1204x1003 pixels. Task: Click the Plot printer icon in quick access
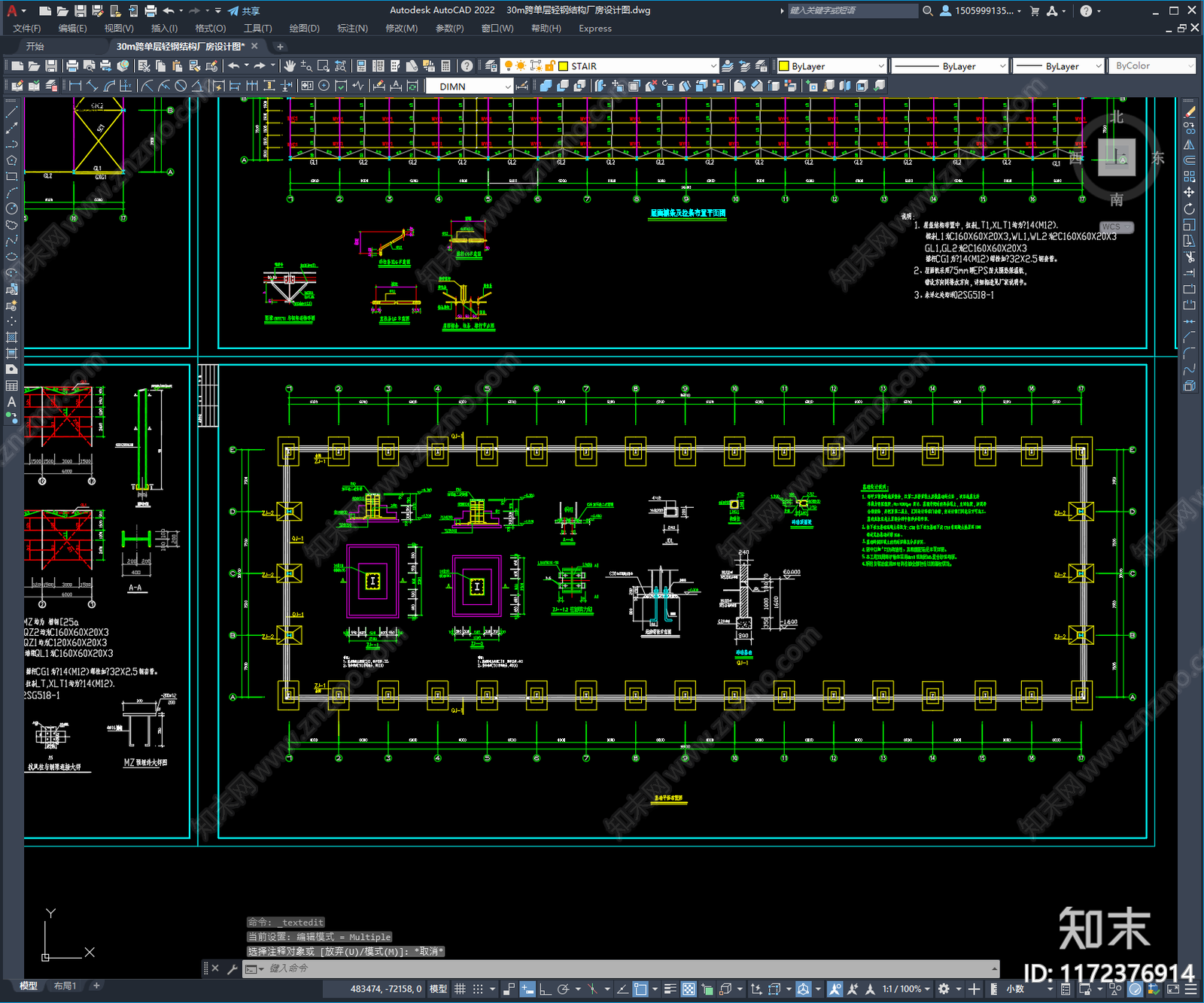point(150,11)
